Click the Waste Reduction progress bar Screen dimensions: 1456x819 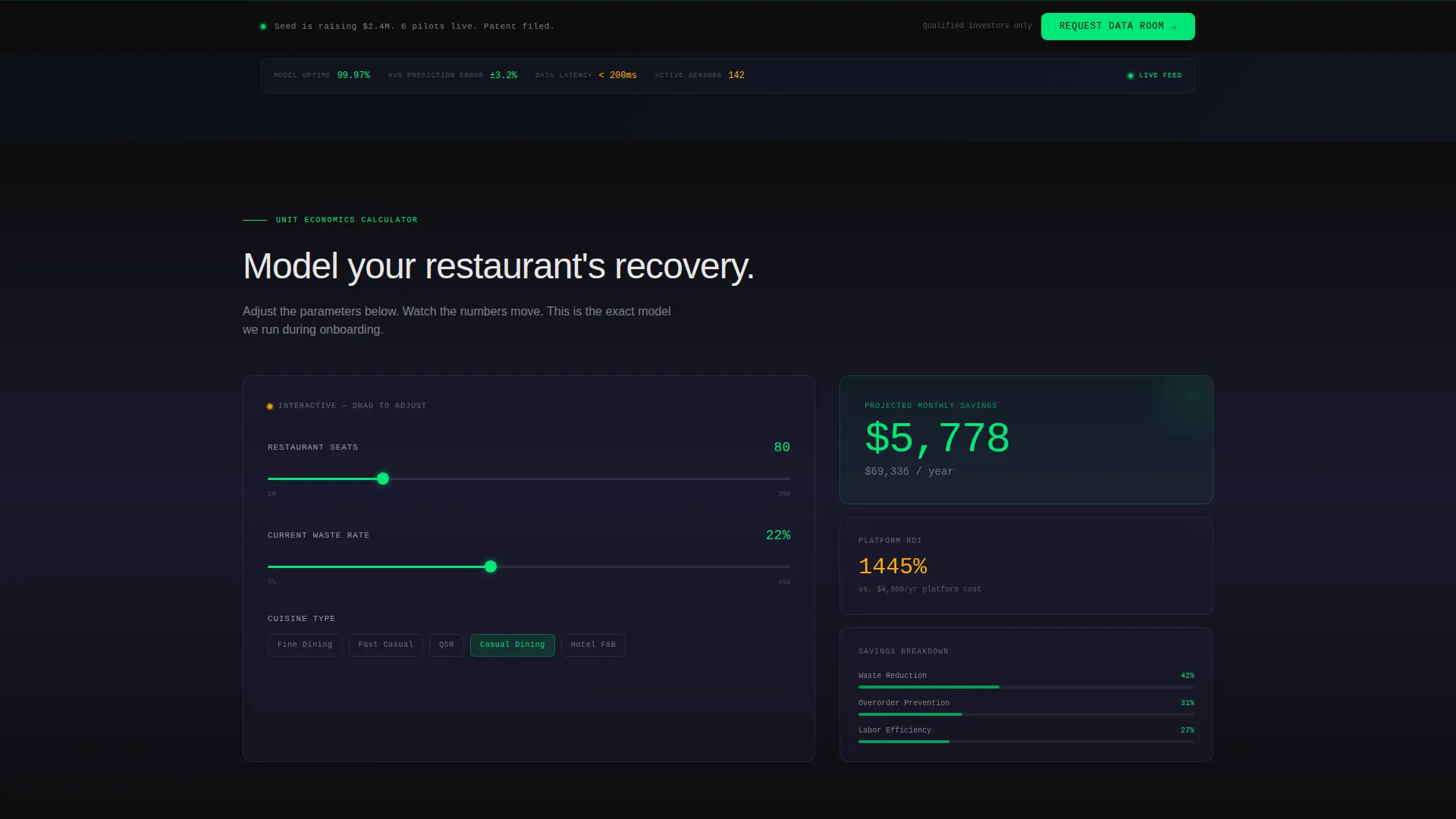[1026, 687]
